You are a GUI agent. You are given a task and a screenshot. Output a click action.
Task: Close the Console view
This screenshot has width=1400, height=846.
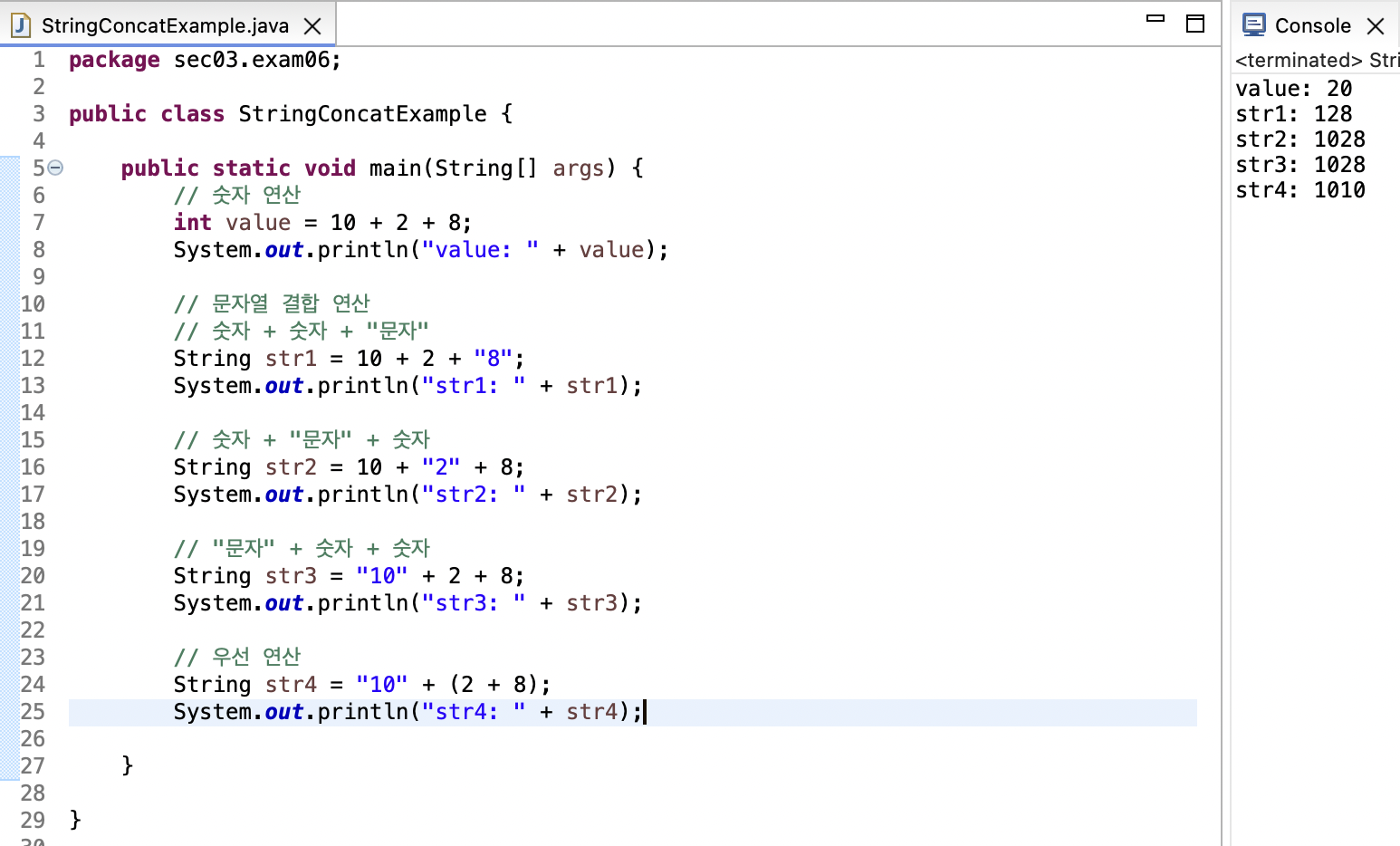[x=1376, y=26]
